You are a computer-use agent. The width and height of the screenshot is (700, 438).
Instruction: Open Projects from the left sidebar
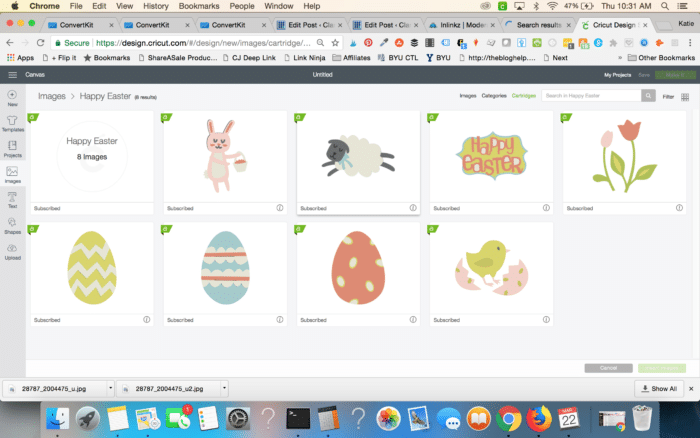tap(12, 150)
